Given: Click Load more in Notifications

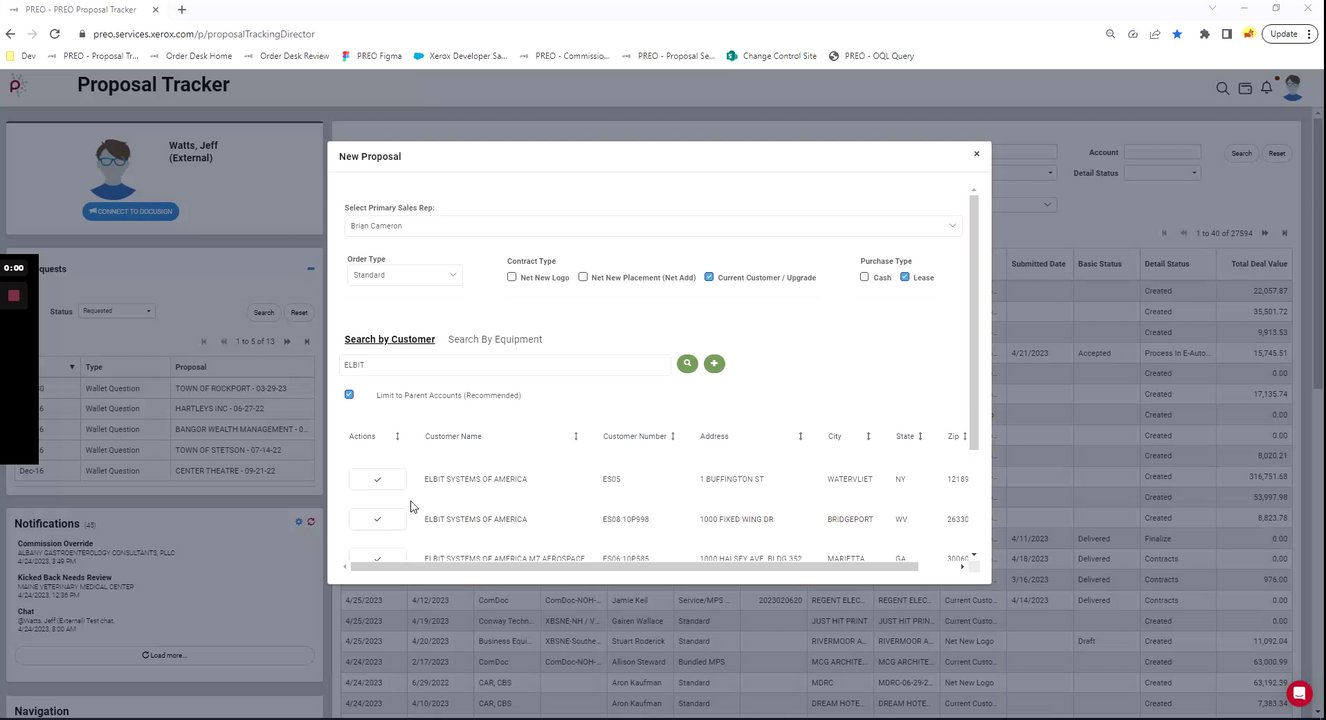Looking at the screenshot, I should coord(164,655).
